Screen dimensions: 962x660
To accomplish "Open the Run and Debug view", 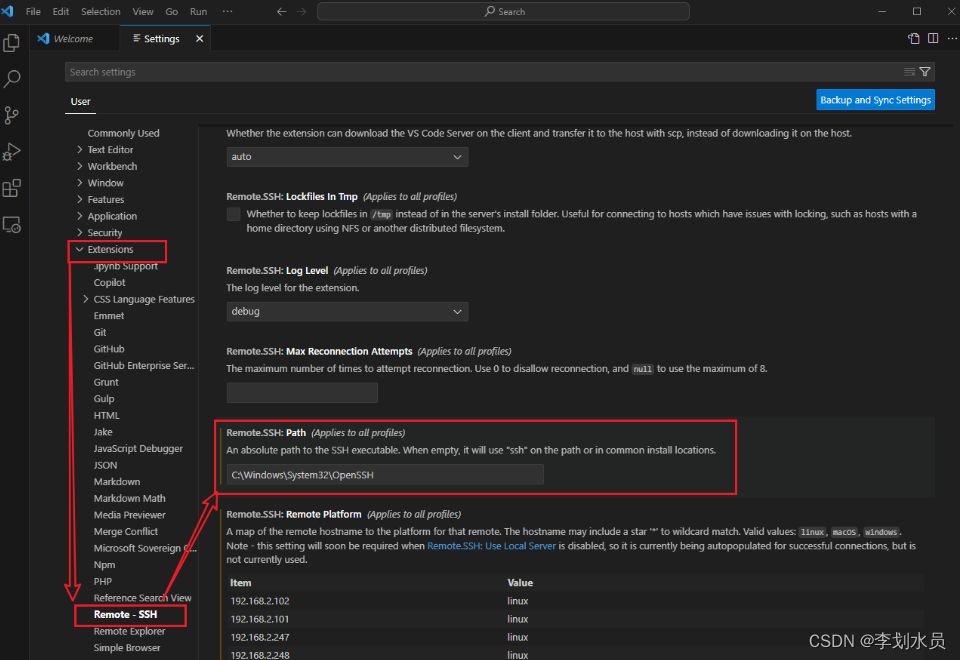I will pos(12,152).
